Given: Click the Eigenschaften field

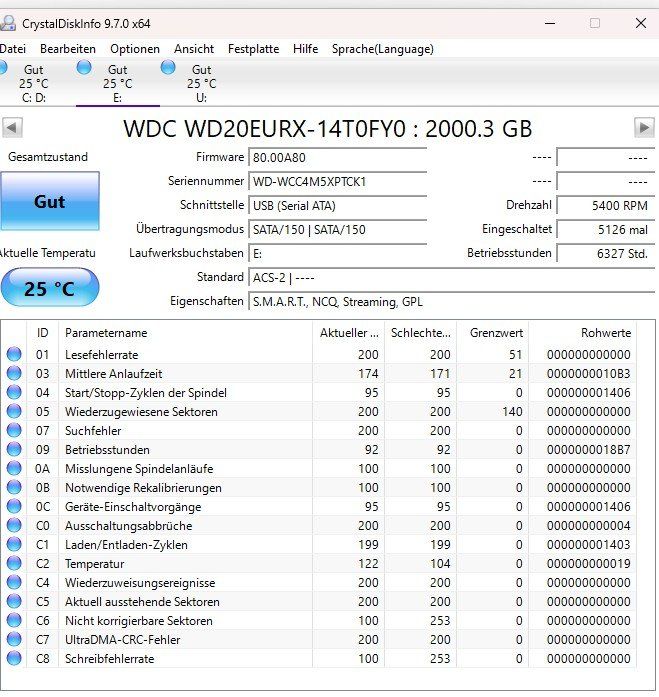Looking at the screenshot, I should click(451, 302).
